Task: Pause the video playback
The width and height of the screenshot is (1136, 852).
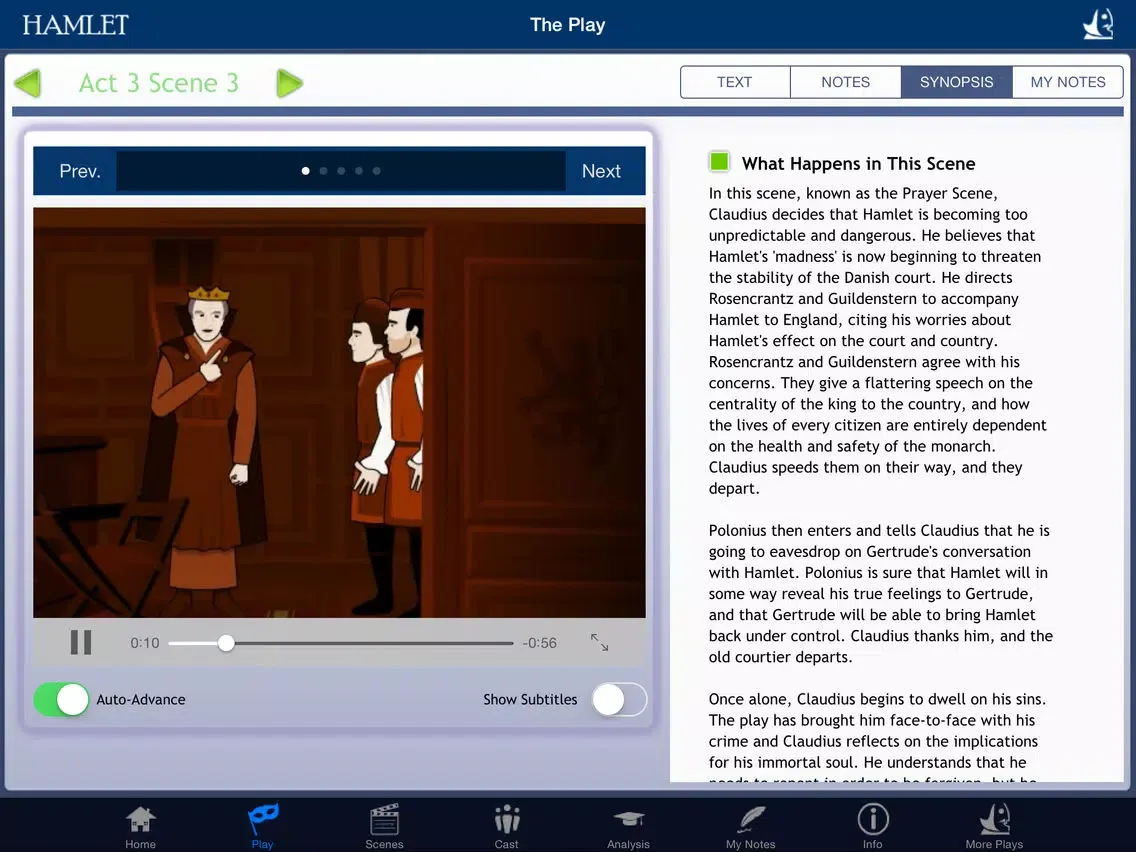Action: tap(81, 642)
